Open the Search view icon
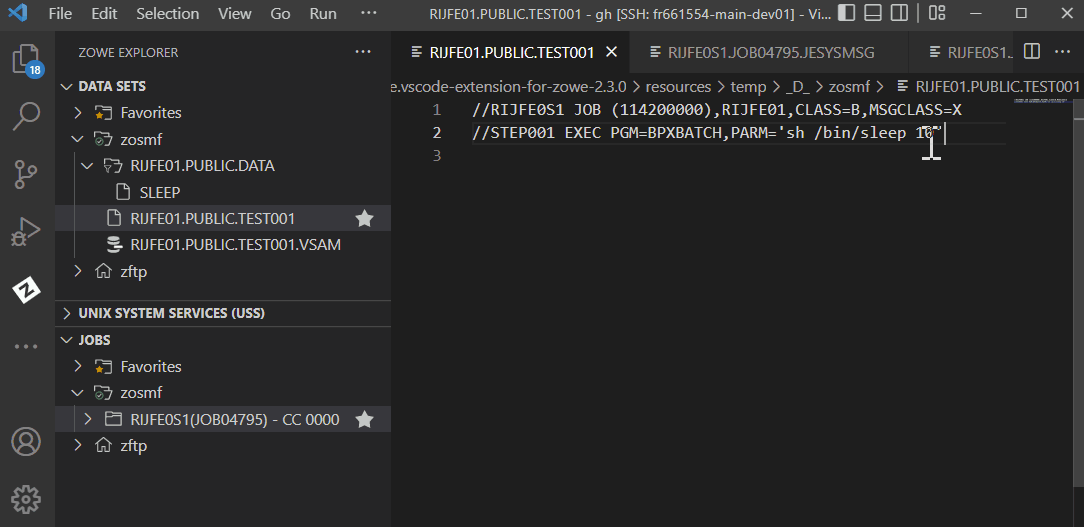1084x527 pixels. (x=26, y=116)
